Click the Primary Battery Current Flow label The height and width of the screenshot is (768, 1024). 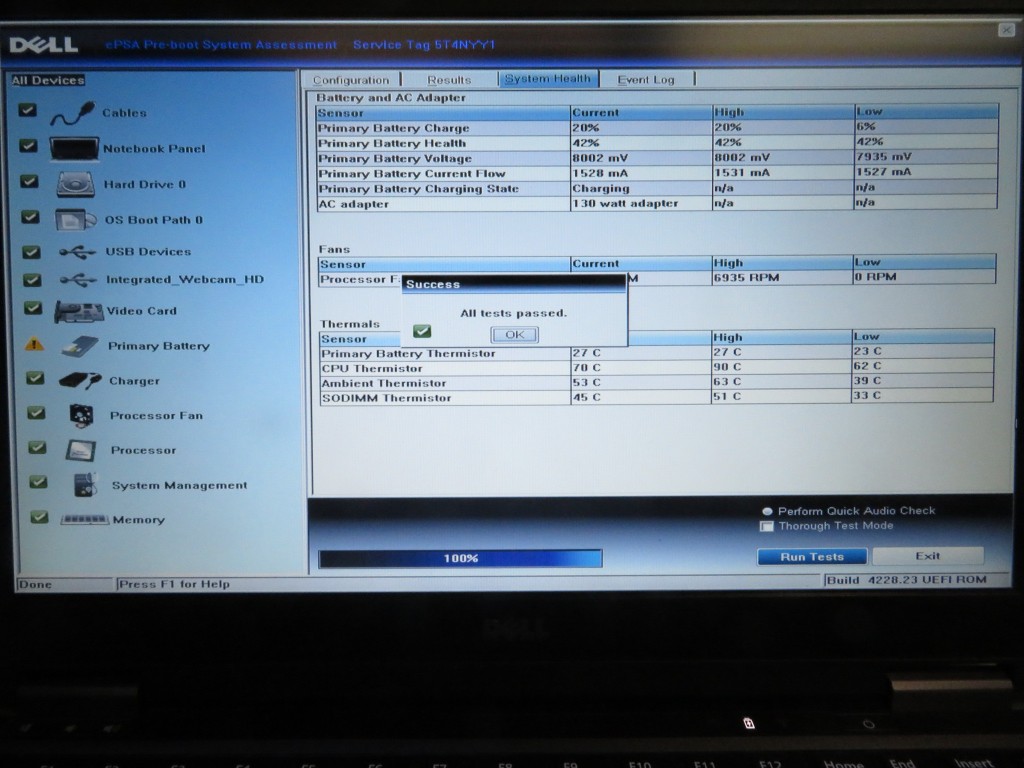411,174
